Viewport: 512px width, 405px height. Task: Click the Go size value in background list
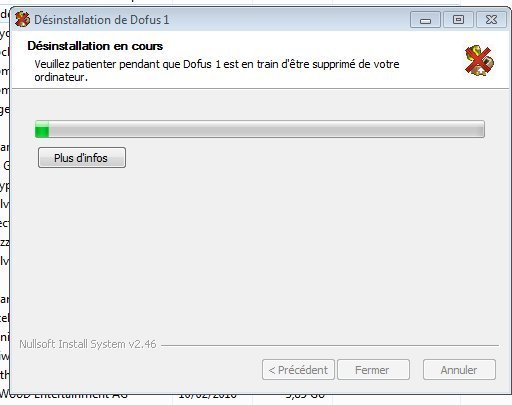tap(305, 397)
